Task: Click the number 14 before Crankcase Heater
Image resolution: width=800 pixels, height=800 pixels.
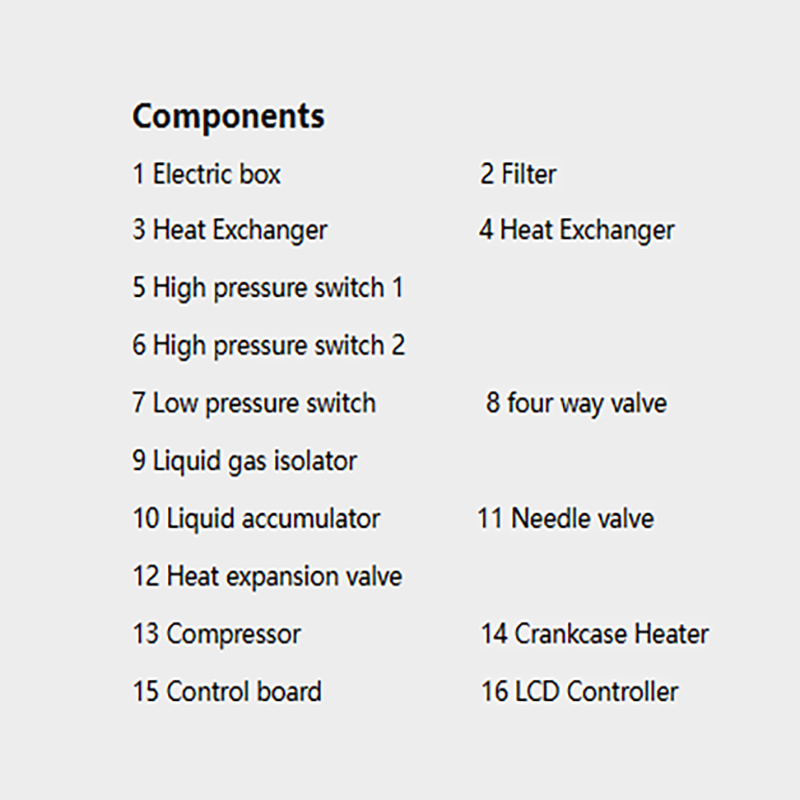Action: 494,634
